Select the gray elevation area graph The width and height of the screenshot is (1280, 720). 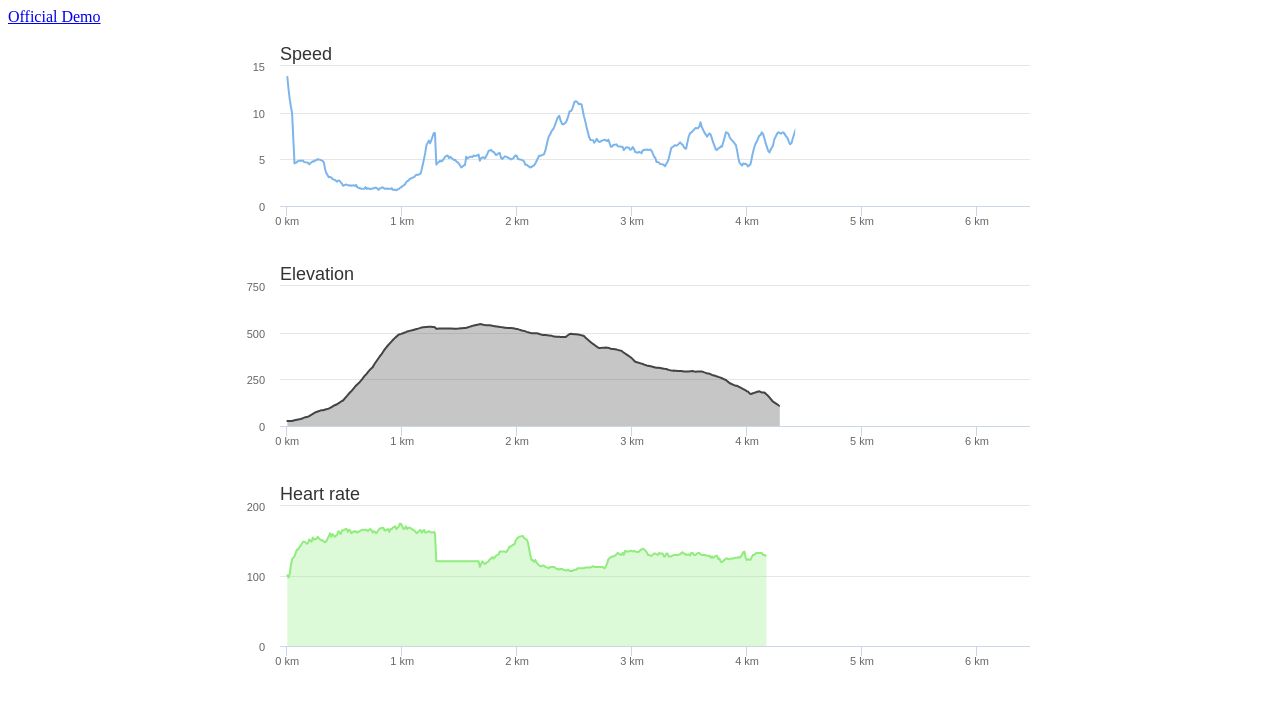click(500, 390)
